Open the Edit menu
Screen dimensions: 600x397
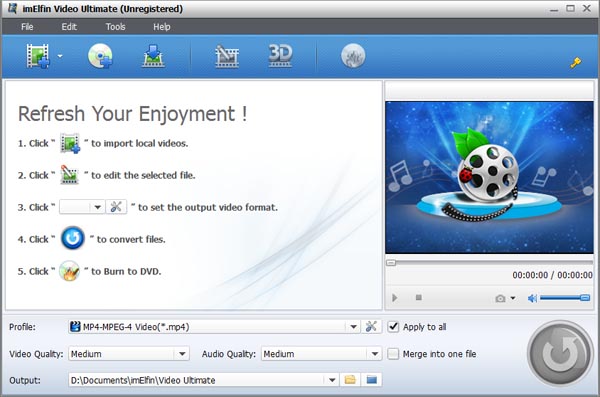(69, 27)
